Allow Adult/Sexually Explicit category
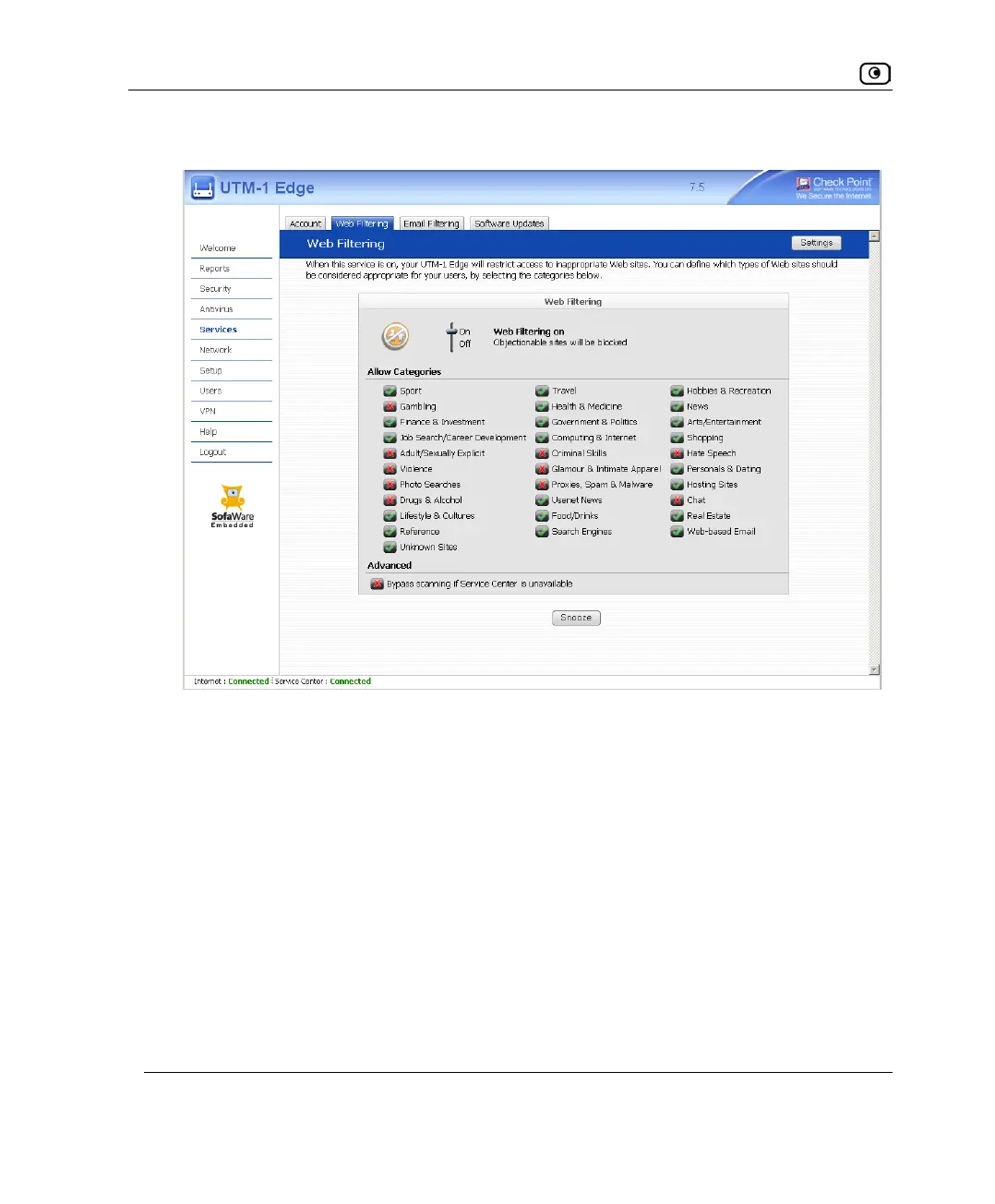Viewport: 995px width, 1204px height. coord(390,453)
